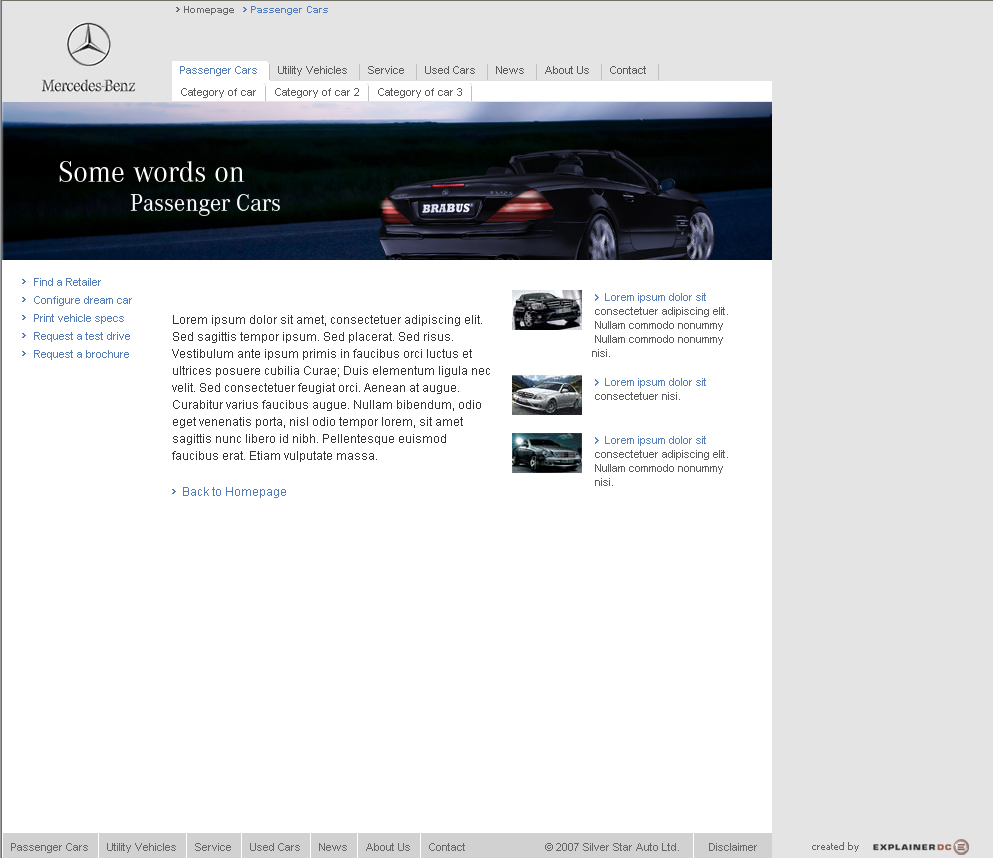The height and width of the screenshot is (858, 993).
Task: Open the Configure dream car link
Action: pos(82,301)
